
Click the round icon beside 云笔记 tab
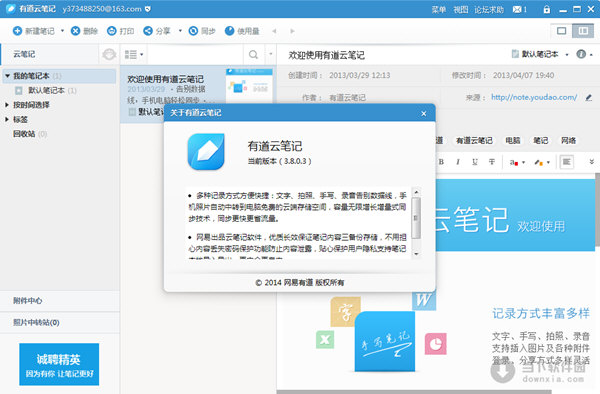109,54
